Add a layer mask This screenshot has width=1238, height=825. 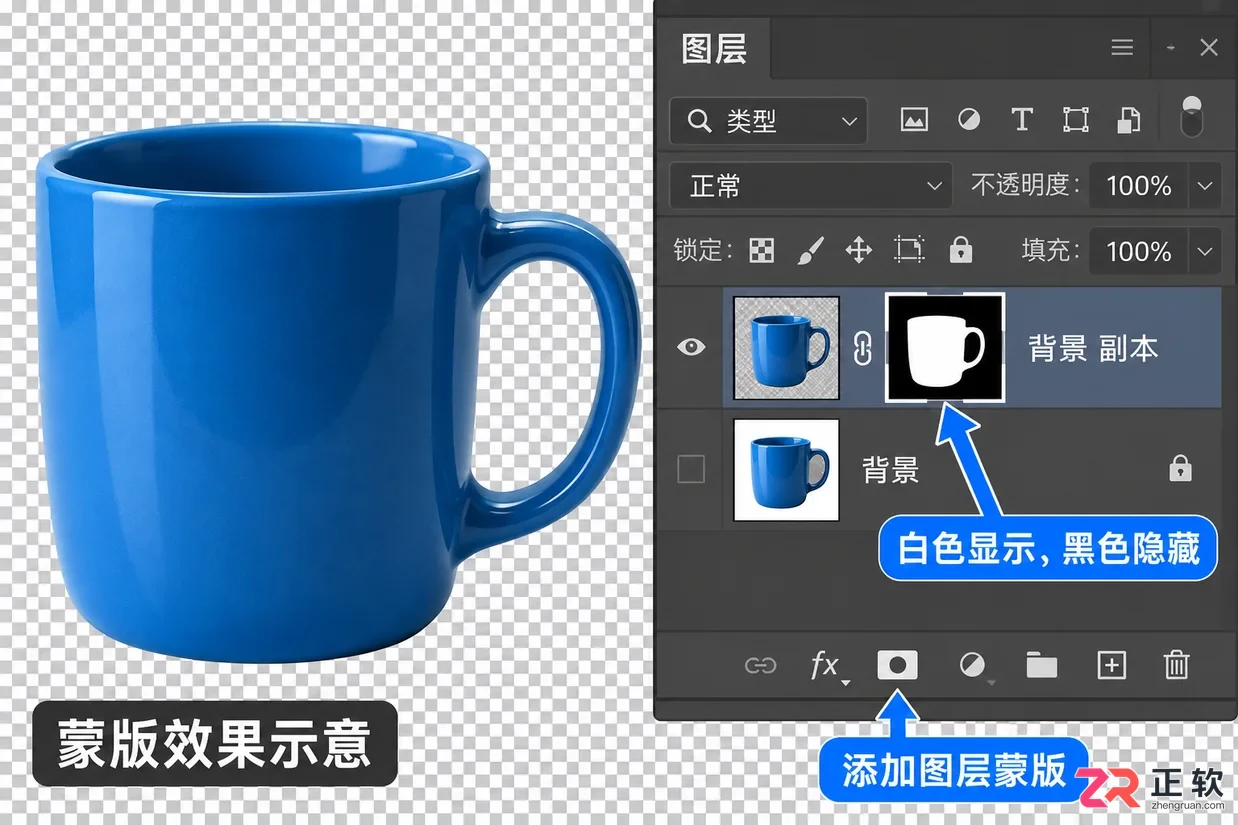(x=897, y=664)
